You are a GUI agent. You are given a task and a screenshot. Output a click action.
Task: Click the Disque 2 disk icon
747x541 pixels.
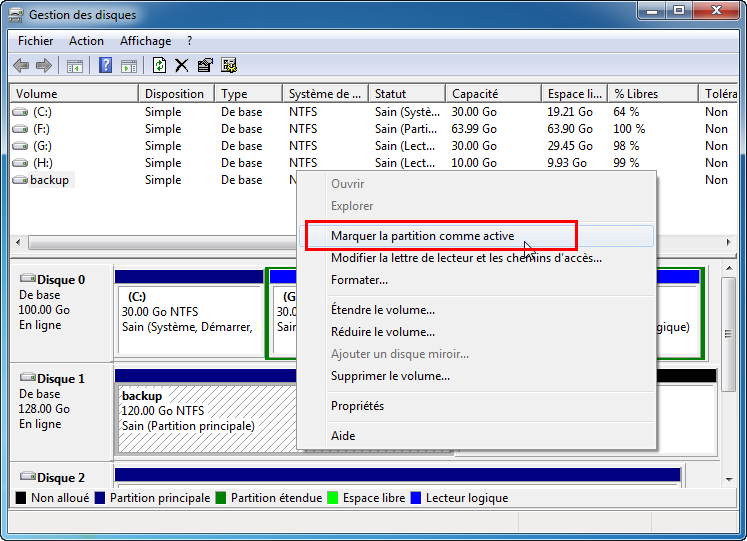[28, 476]
